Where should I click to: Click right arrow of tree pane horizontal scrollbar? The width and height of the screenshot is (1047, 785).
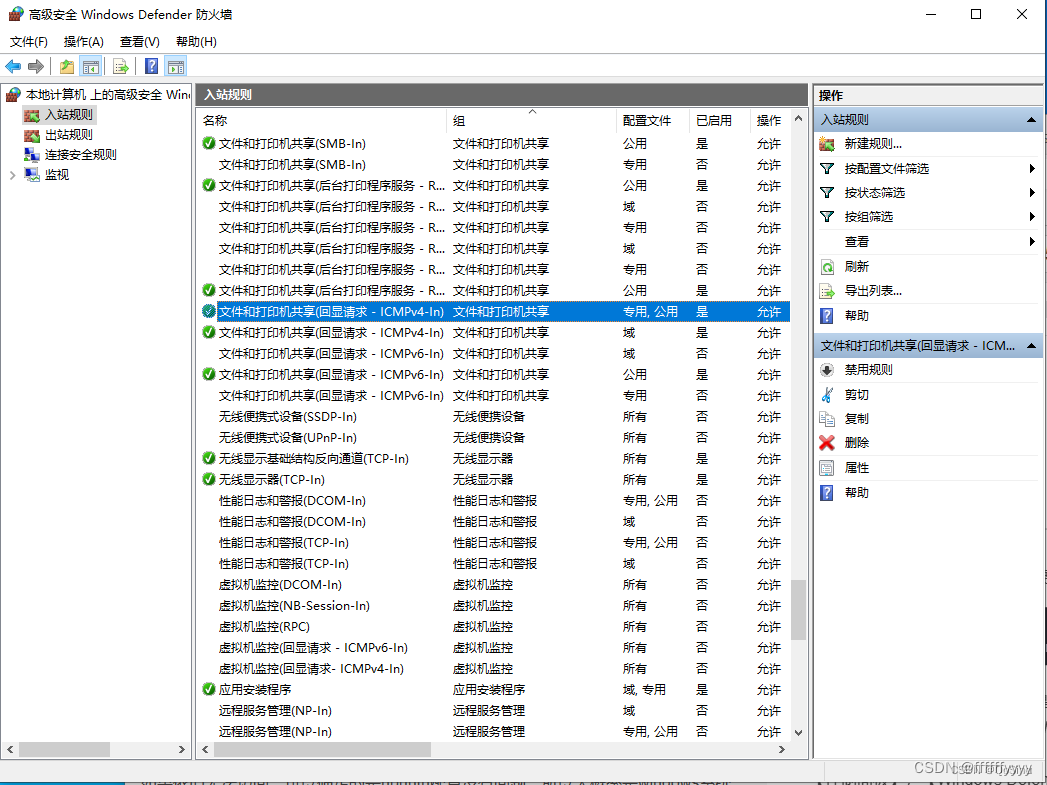click(182, 750)
